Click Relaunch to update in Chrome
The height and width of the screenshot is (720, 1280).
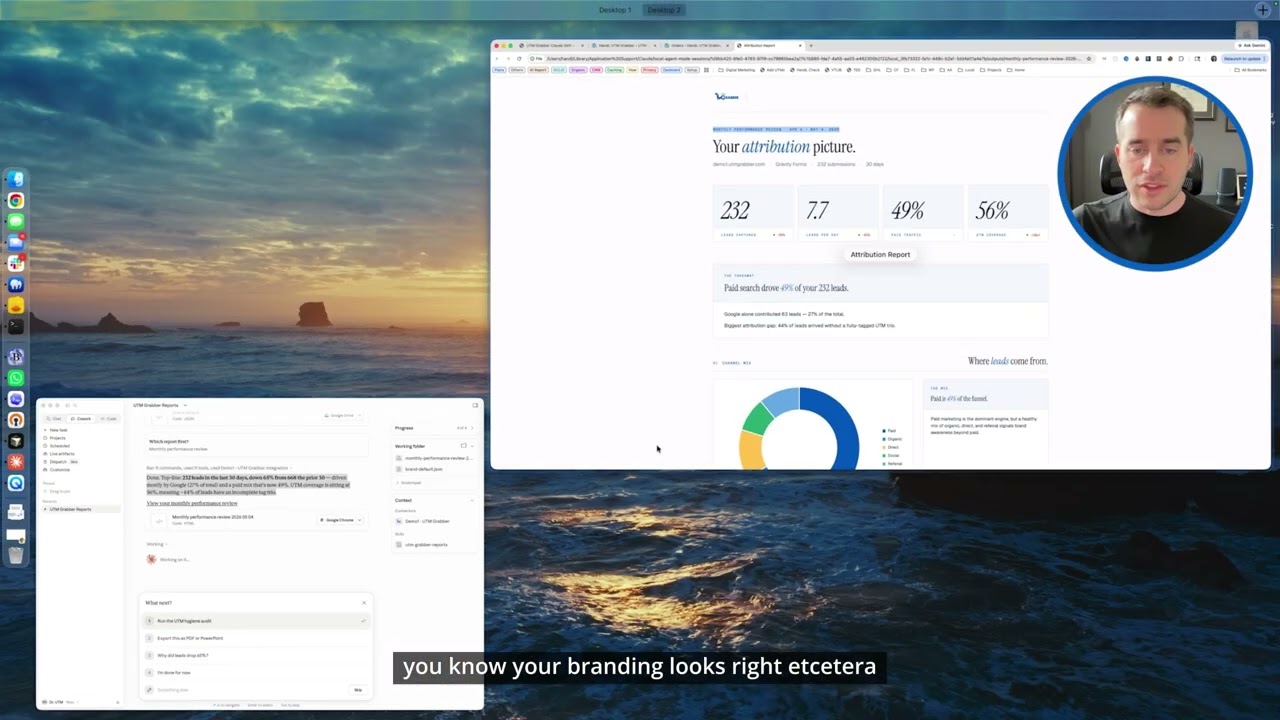[1242, 58]
